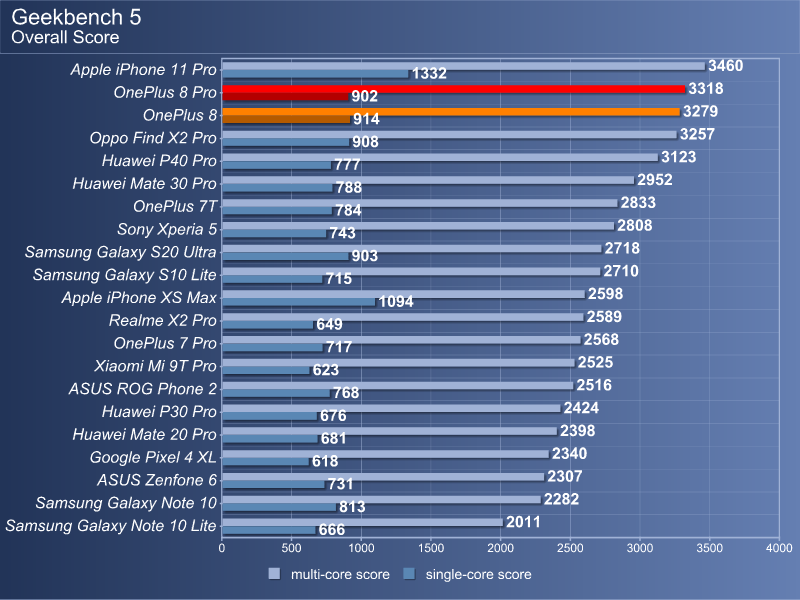Click the 914 single-core value
This screenshot has width=800, height=600.
(366, 119)
